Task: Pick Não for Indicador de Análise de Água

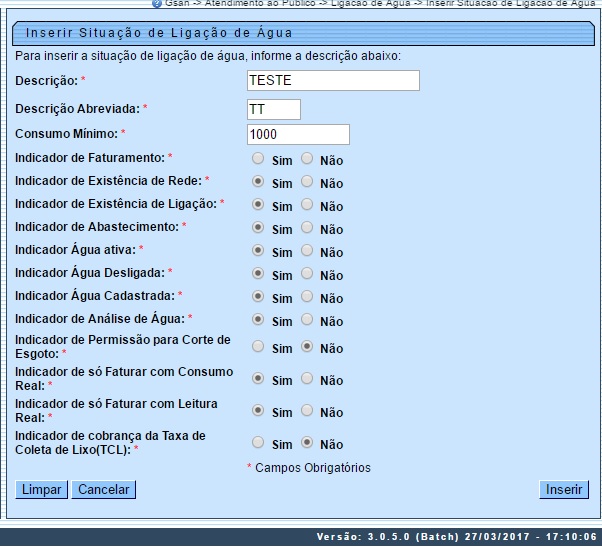Action: pos(307,320)
